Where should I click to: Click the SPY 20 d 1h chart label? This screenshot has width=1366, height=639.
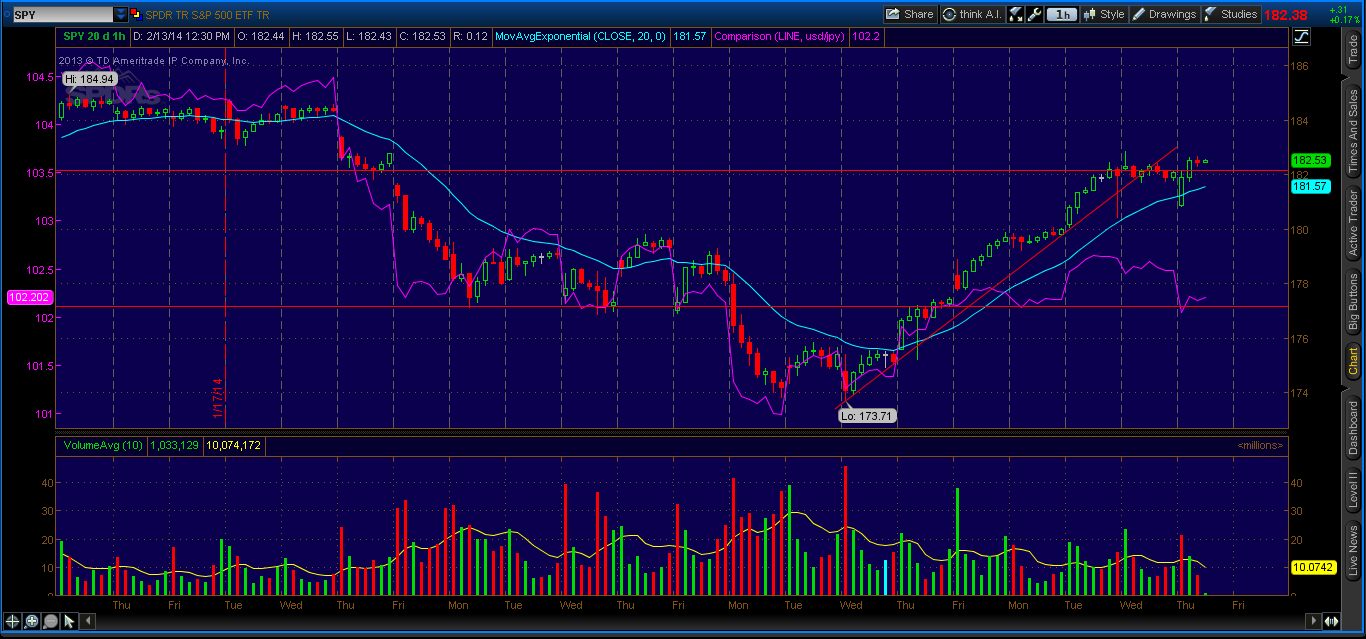[94, 36]
